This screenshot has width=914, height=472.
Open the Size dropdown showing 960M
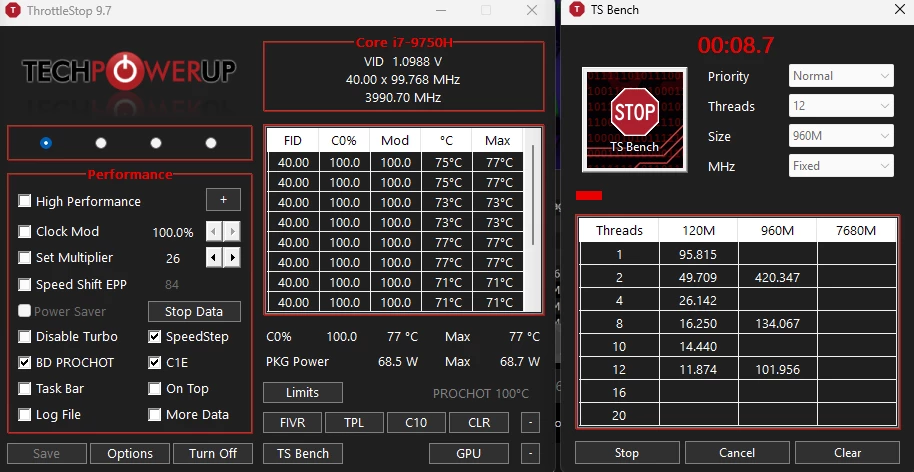tap(841, 136)
